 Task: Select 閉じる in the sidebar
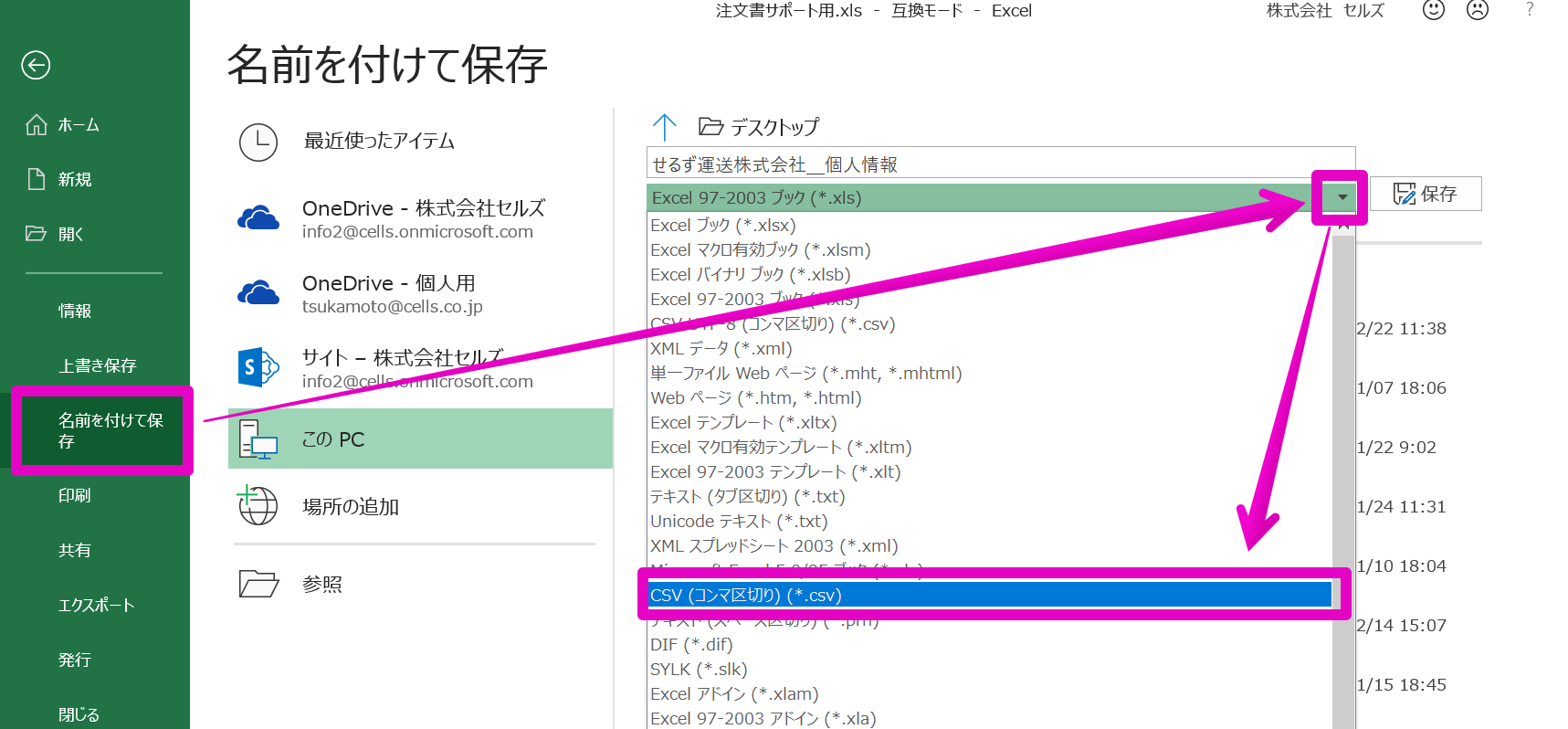[79, 714]
